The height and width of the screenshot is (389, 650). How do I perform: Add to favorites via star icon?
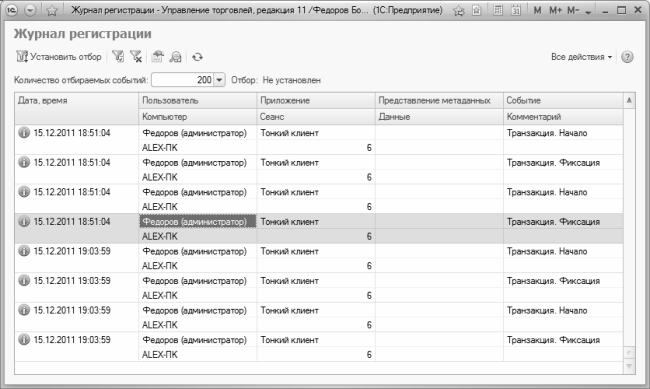pyautogui.click(x=52, y=10)
